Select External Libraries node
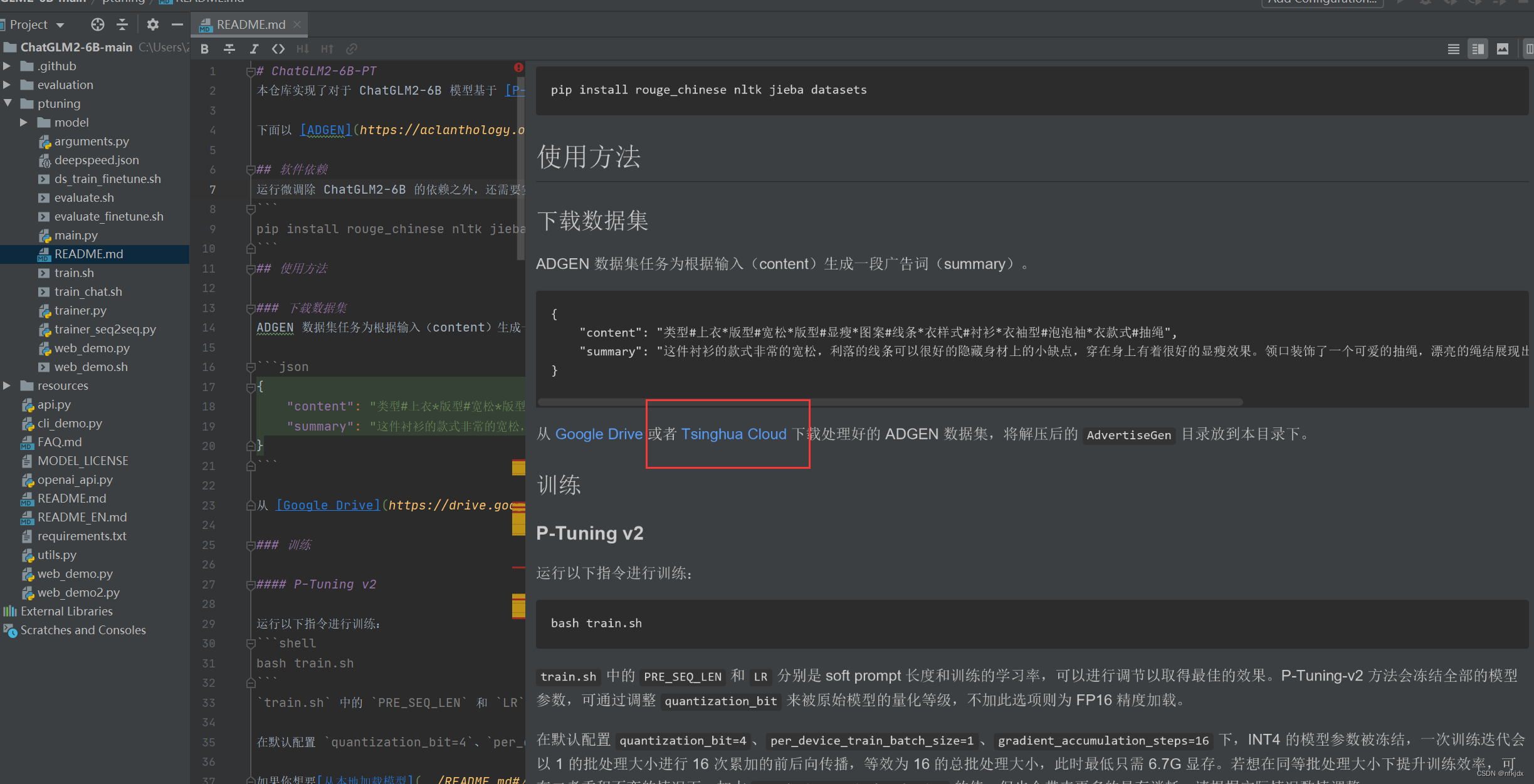The height and width of the screenshot is (784, 1534). (66, 611)
